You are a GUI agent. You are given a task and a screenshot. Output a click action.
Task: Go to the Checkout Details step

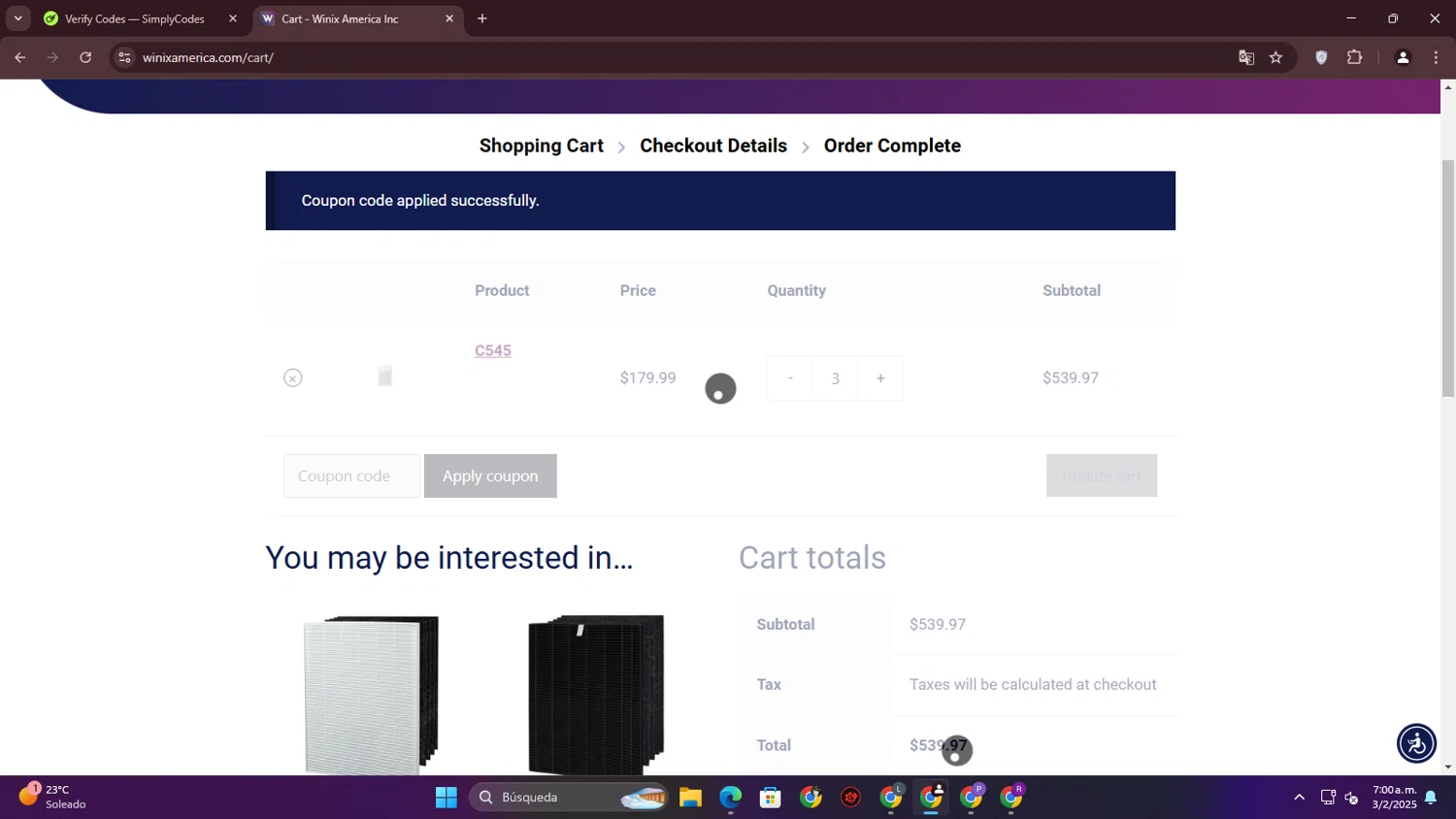pyautogui.click(x=713, y=146)
